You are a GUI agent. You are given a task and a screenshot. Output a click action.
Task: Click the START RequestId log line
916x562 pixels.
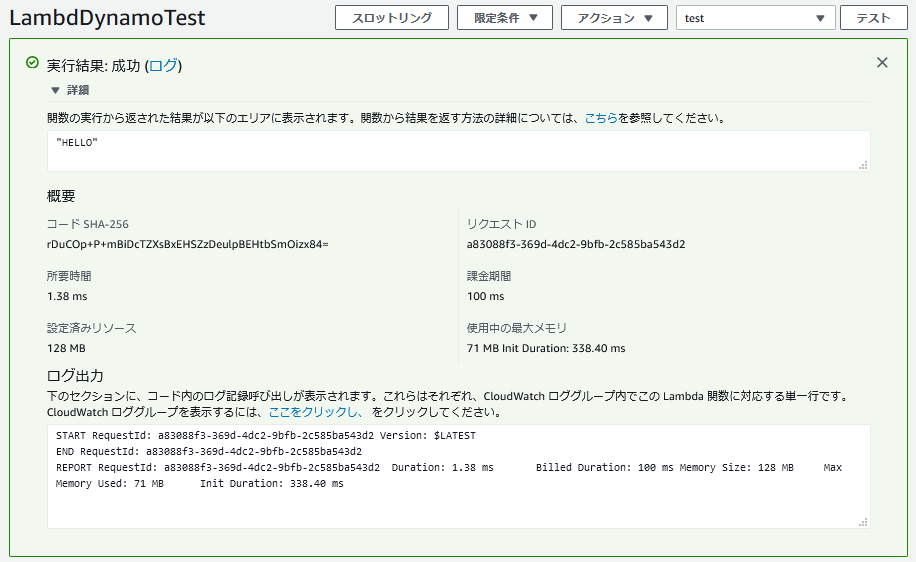tap(266, 435)
